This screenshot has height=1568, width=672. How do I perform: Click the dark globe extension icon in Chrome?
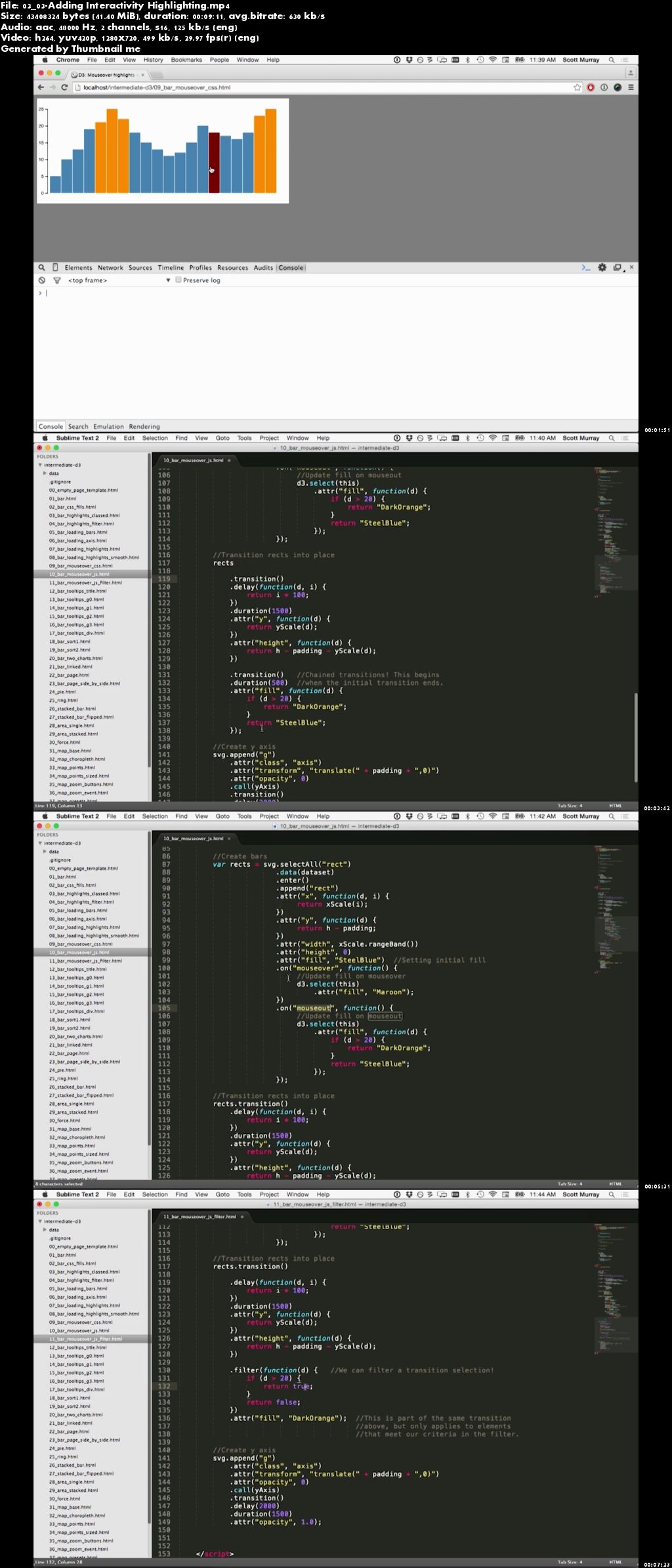point(618,87)
